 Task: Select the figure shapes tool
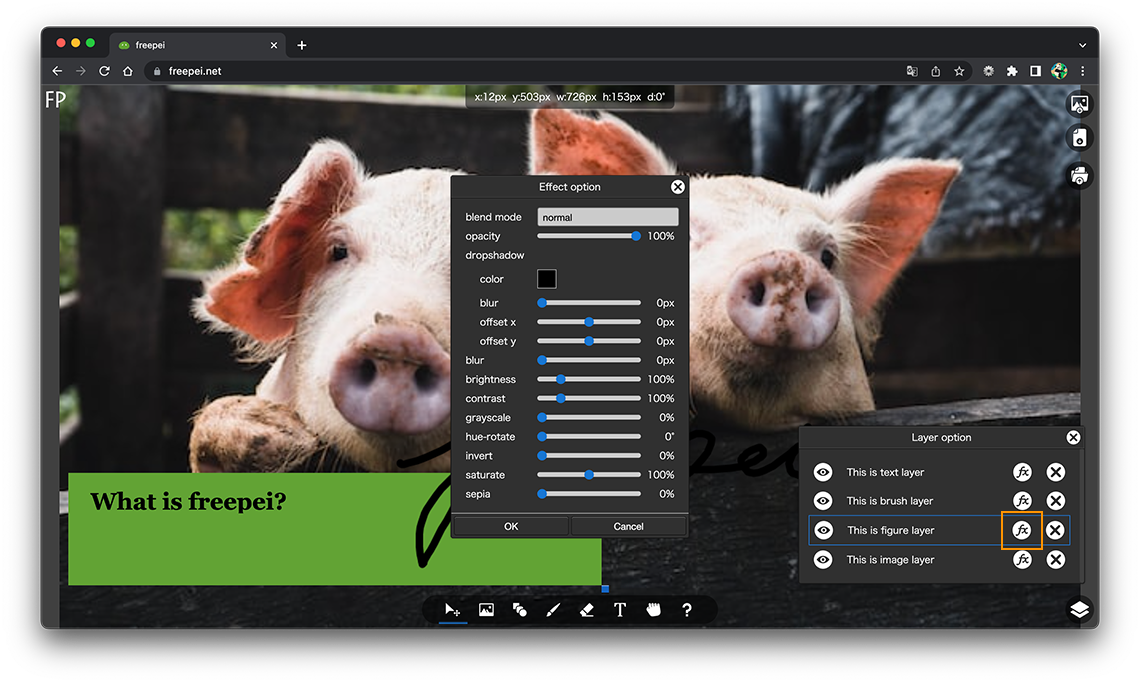(x=520, y=610)
